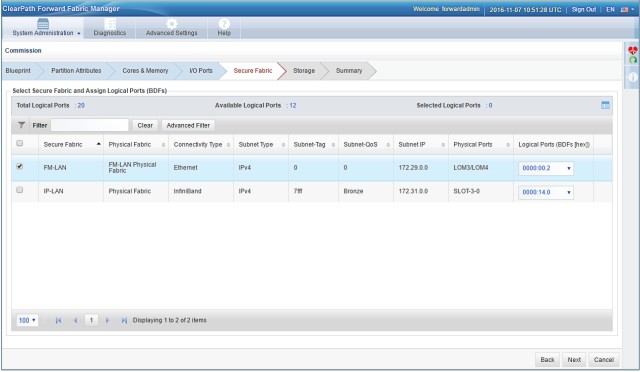The width and height of the screenshot is (640, 372).
Task: Open the Diagnostics grid icon
Action: click(x=110, y=24)
